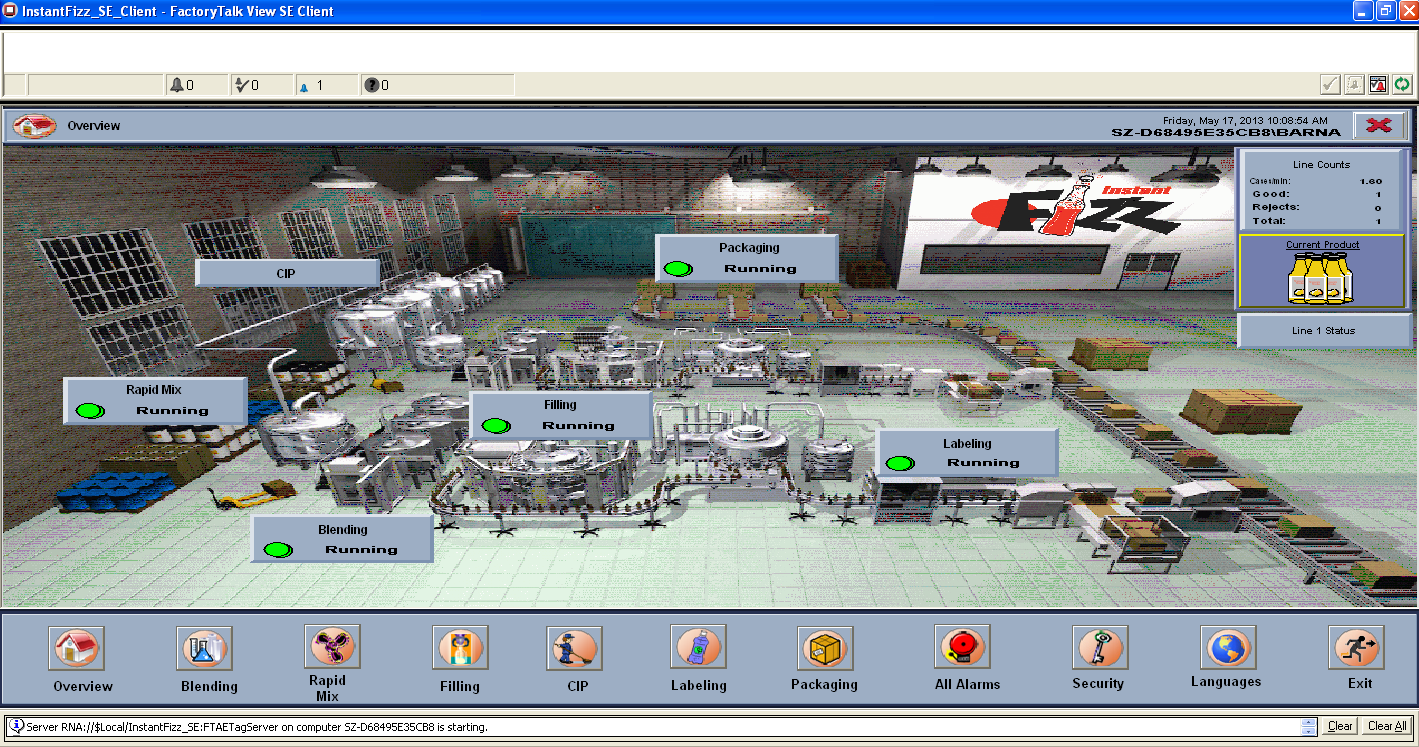Click the Clear All button

1387,726
